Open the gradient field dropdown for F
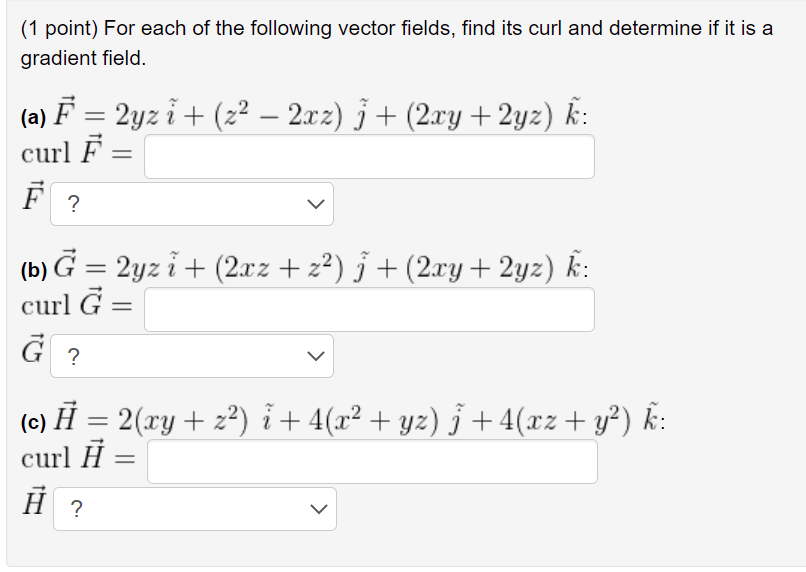This screenshot has width=806, height=572. (192, 204)
